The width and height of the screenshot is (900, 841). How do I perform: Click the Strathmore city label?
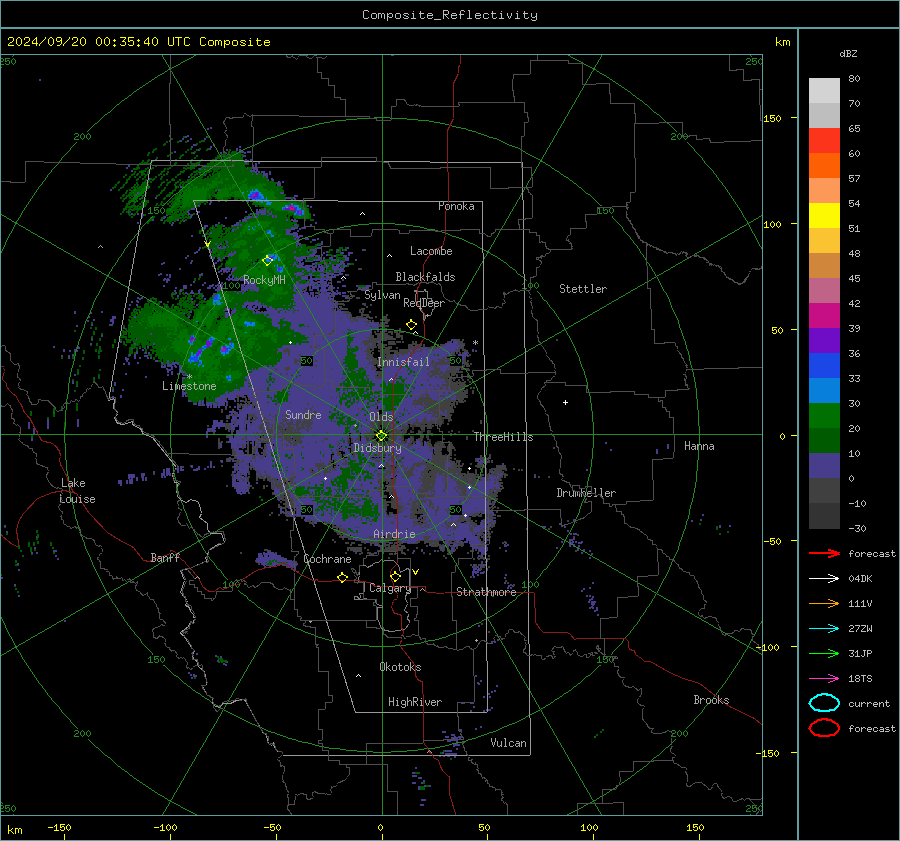click(x=486, y=592)
